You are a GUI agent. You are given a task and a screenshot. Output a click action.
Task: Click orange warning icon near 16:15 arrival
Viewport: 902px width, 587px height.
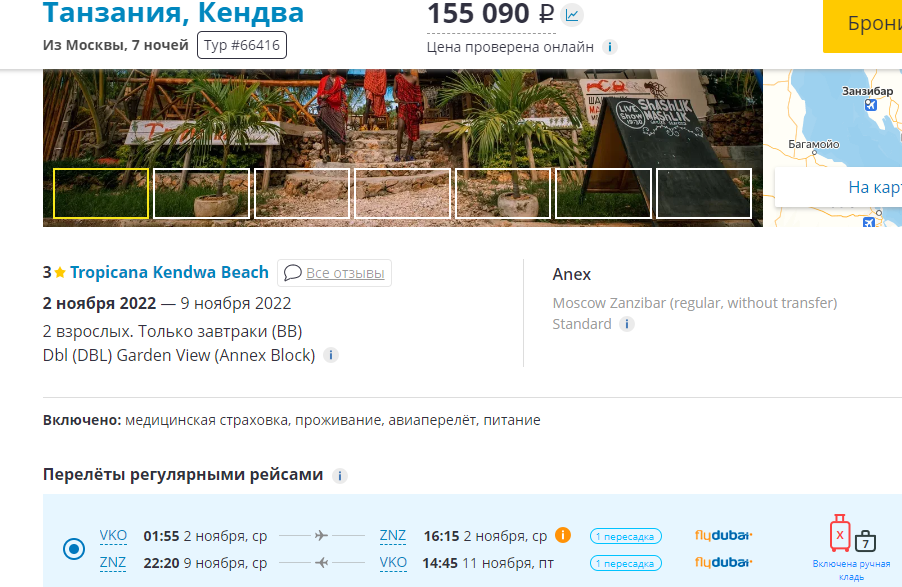[x=563, y=535]
